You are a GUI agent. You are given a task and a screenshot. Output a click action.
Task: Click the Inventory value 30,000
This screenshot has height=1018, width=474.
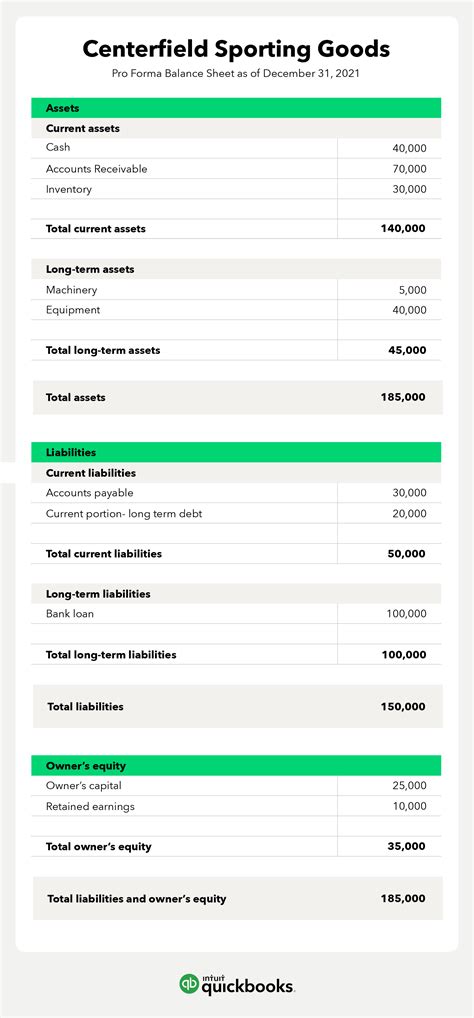pyautogui.click(x=409, y=190)
